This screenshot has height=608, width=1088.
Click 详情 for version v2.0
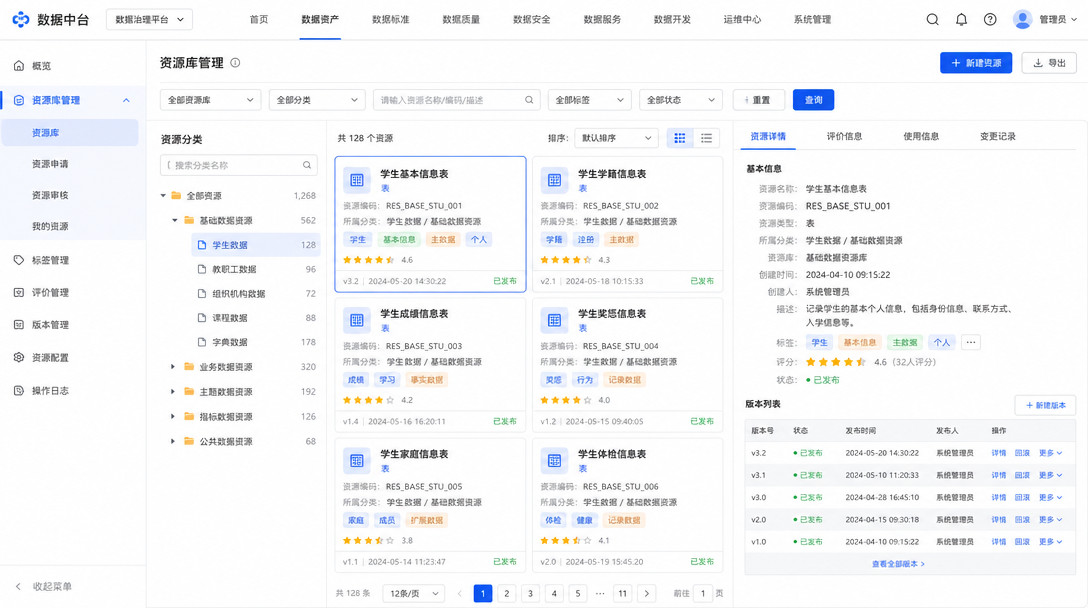998,519
